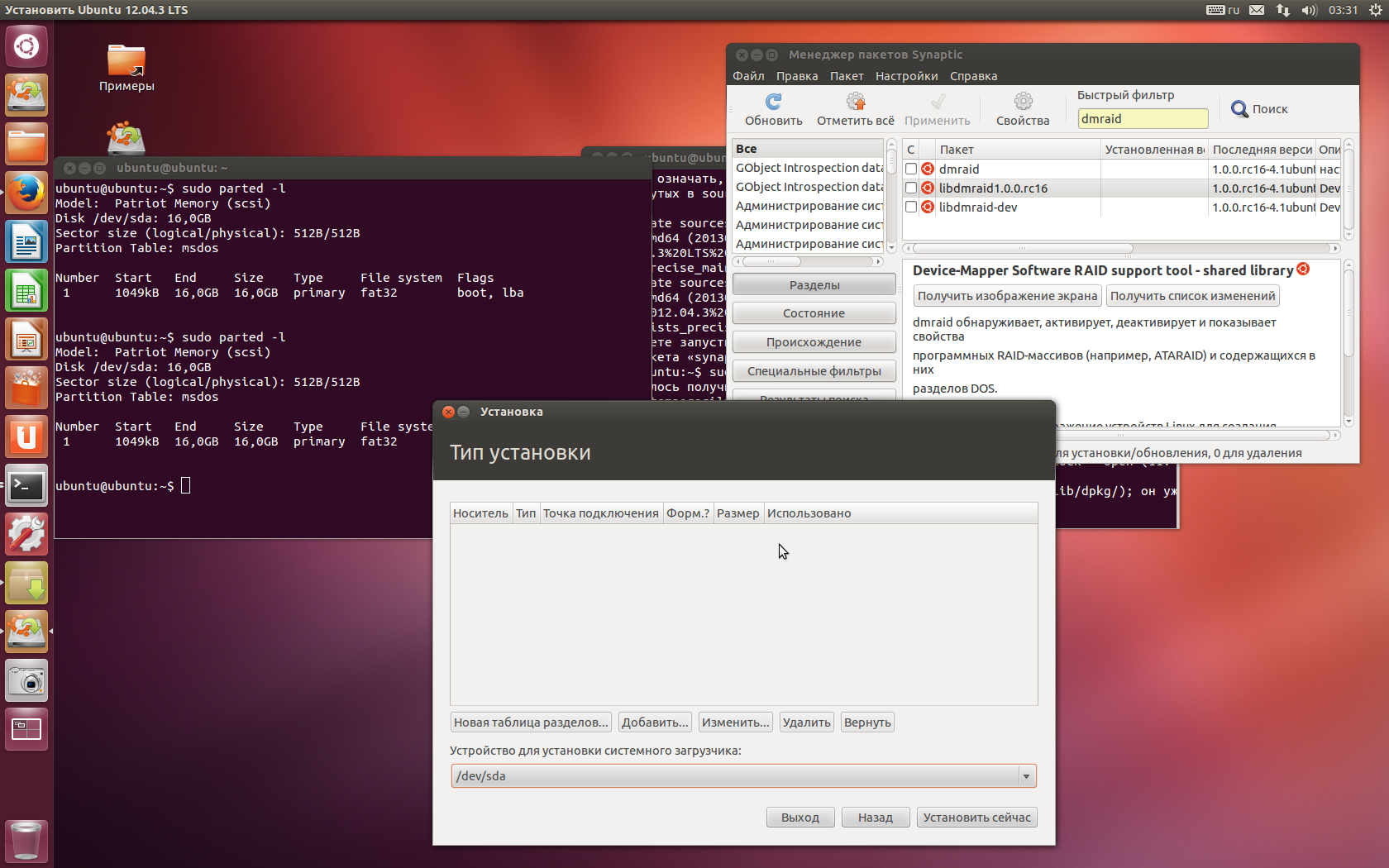Click Получить список изменений button
Image resolution: width=1389 pixels, height=868 pixels.
(x=1192, y=296)
